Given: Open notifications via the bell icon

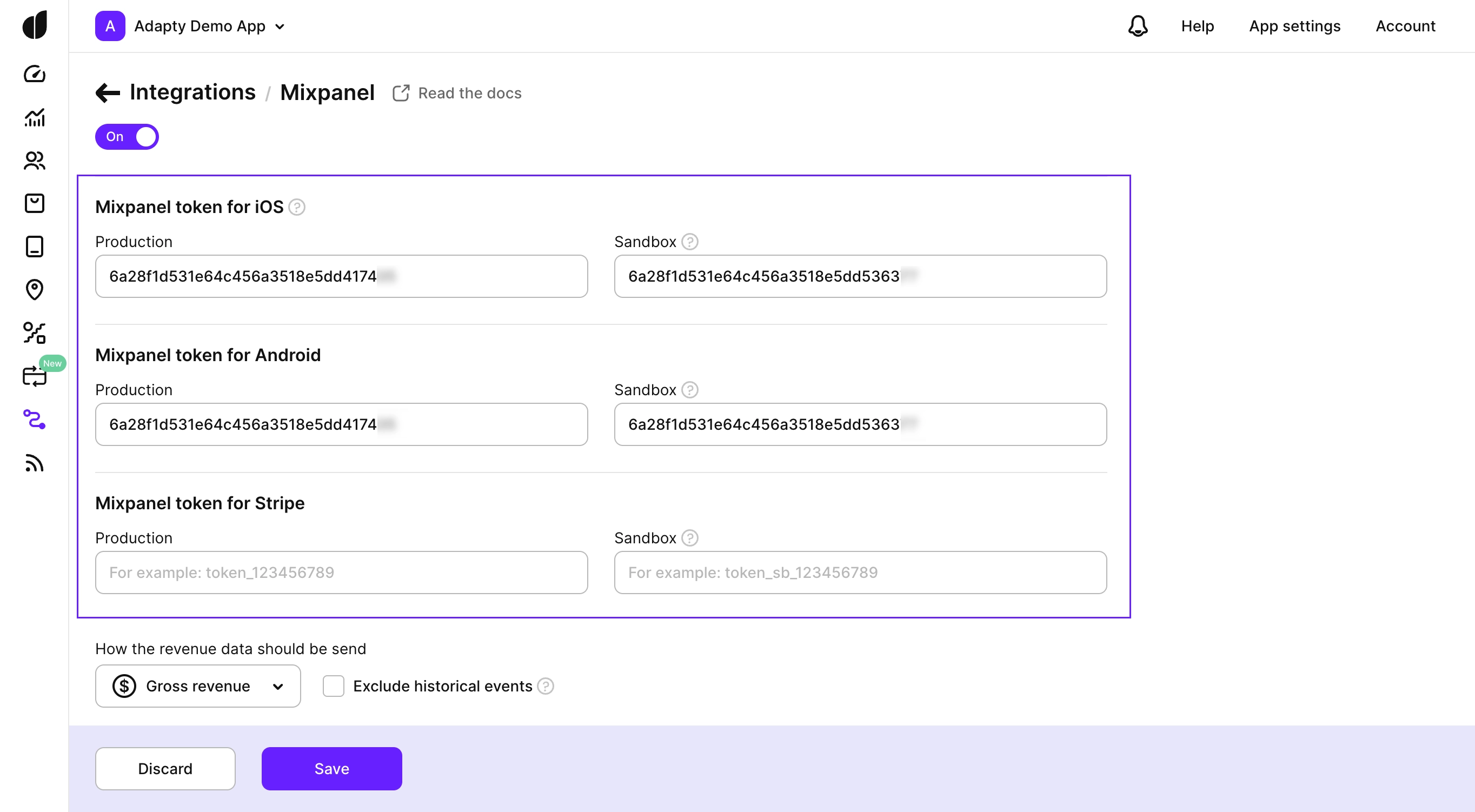Looking at the screenshot, I should [1138, 26].
